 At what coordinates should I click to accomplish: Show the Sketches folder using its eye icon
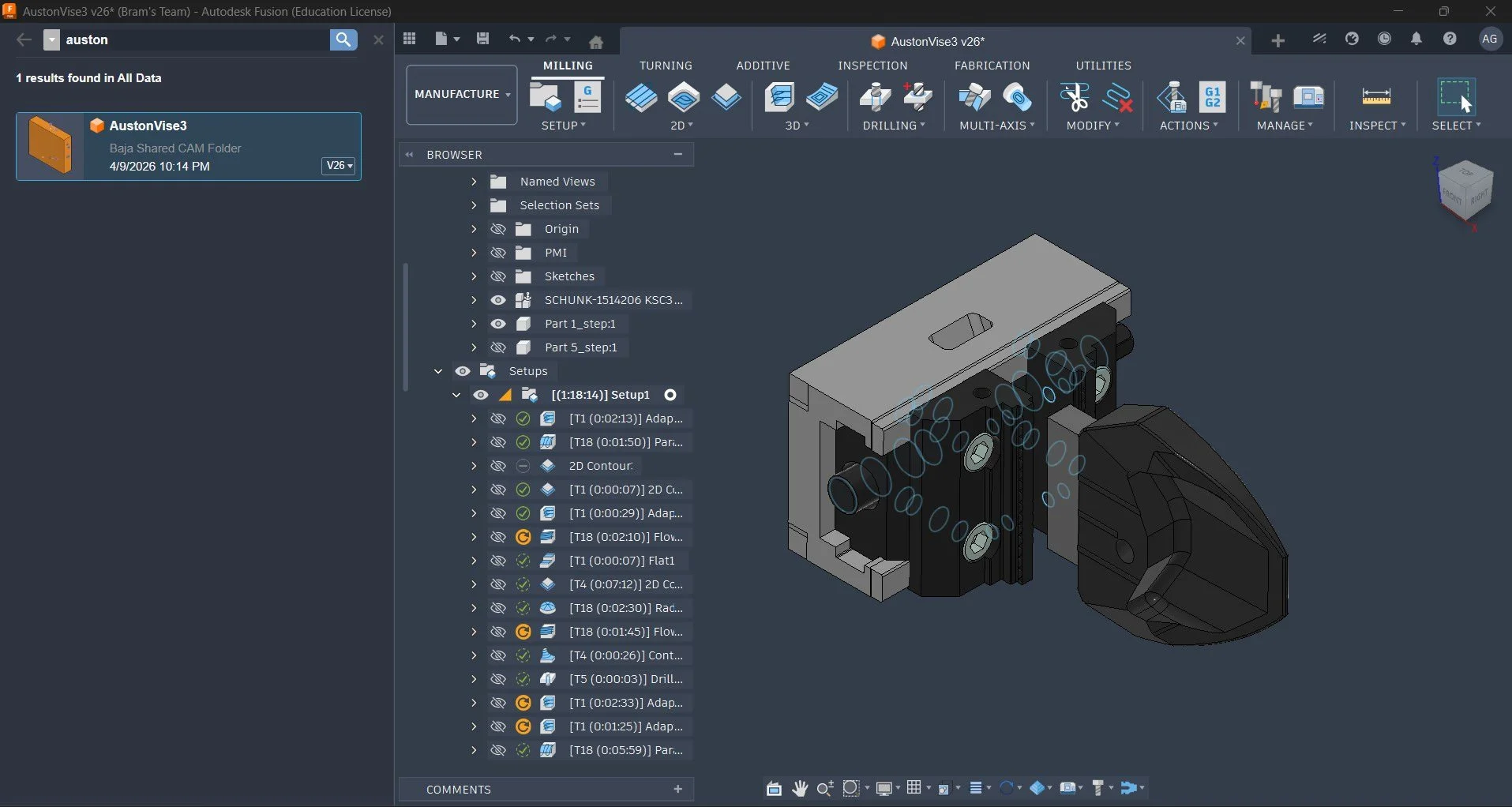(x=498, y=276)
